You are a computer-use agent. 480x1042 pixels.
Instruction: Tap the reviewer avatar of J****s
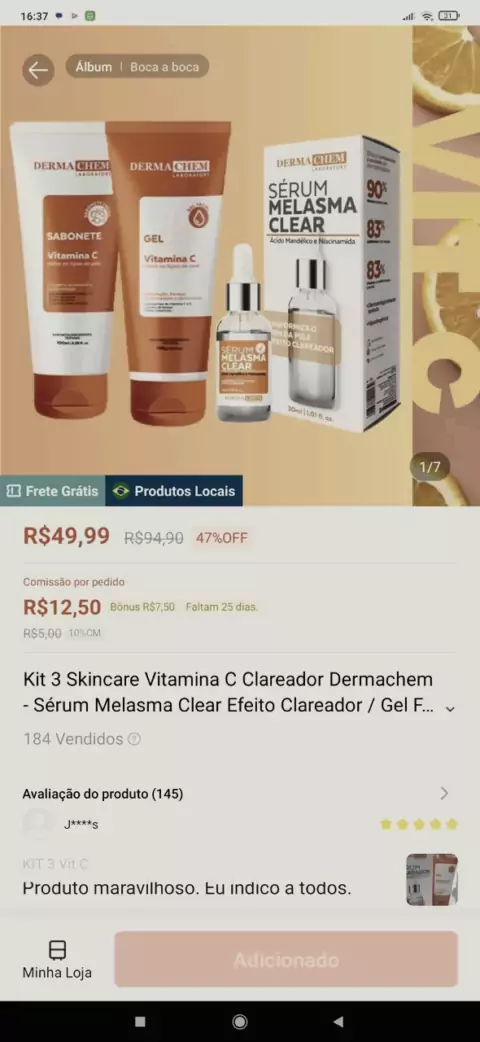[38, 824]
